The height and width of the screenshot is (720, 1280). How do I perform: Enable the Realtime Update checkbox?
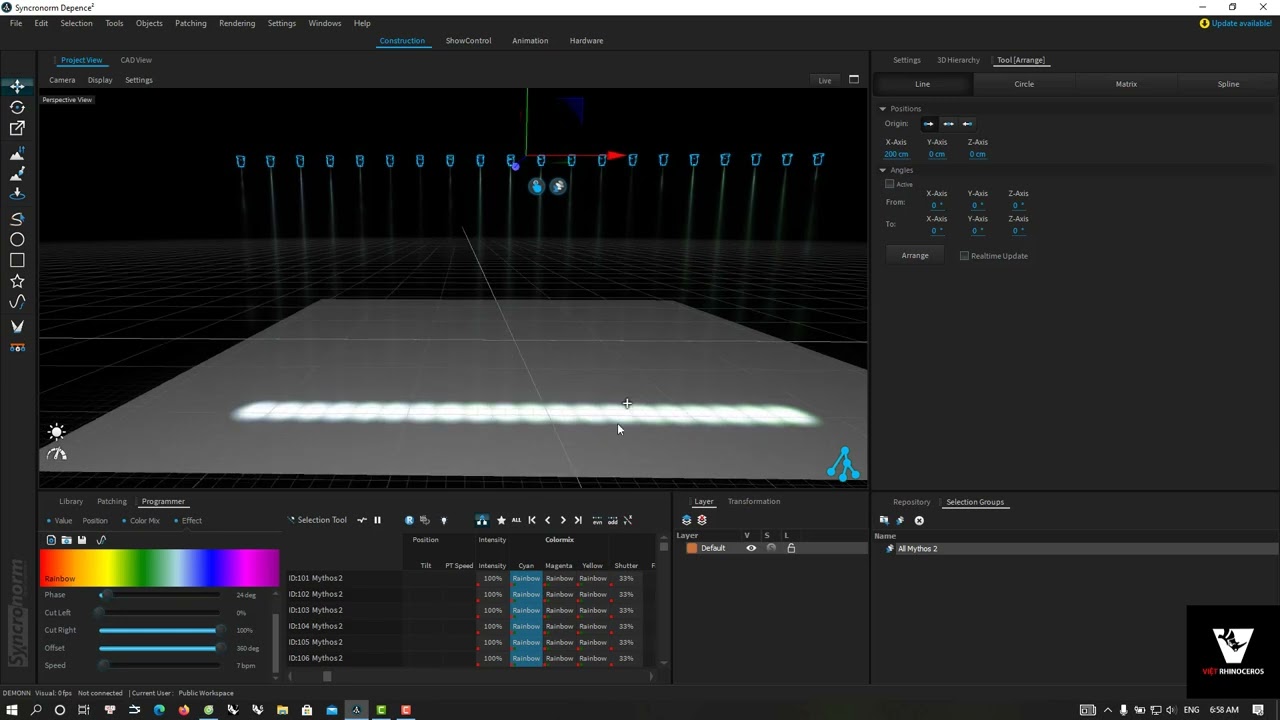(964, 256)
